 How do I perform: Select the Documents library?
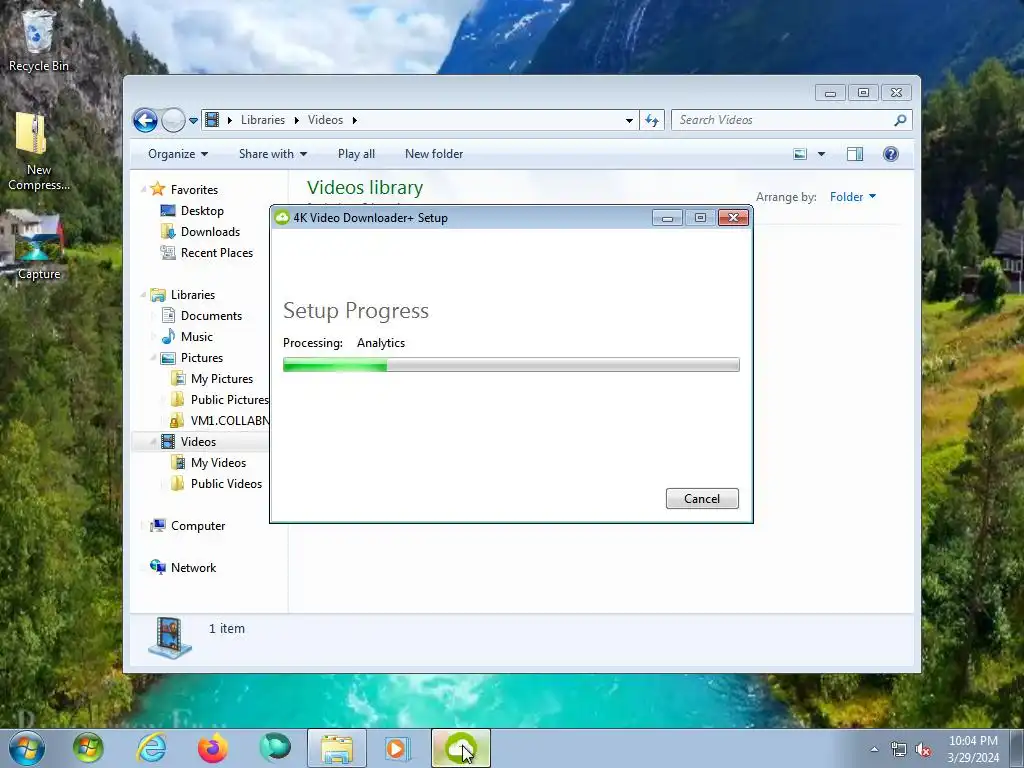[211, 316]
